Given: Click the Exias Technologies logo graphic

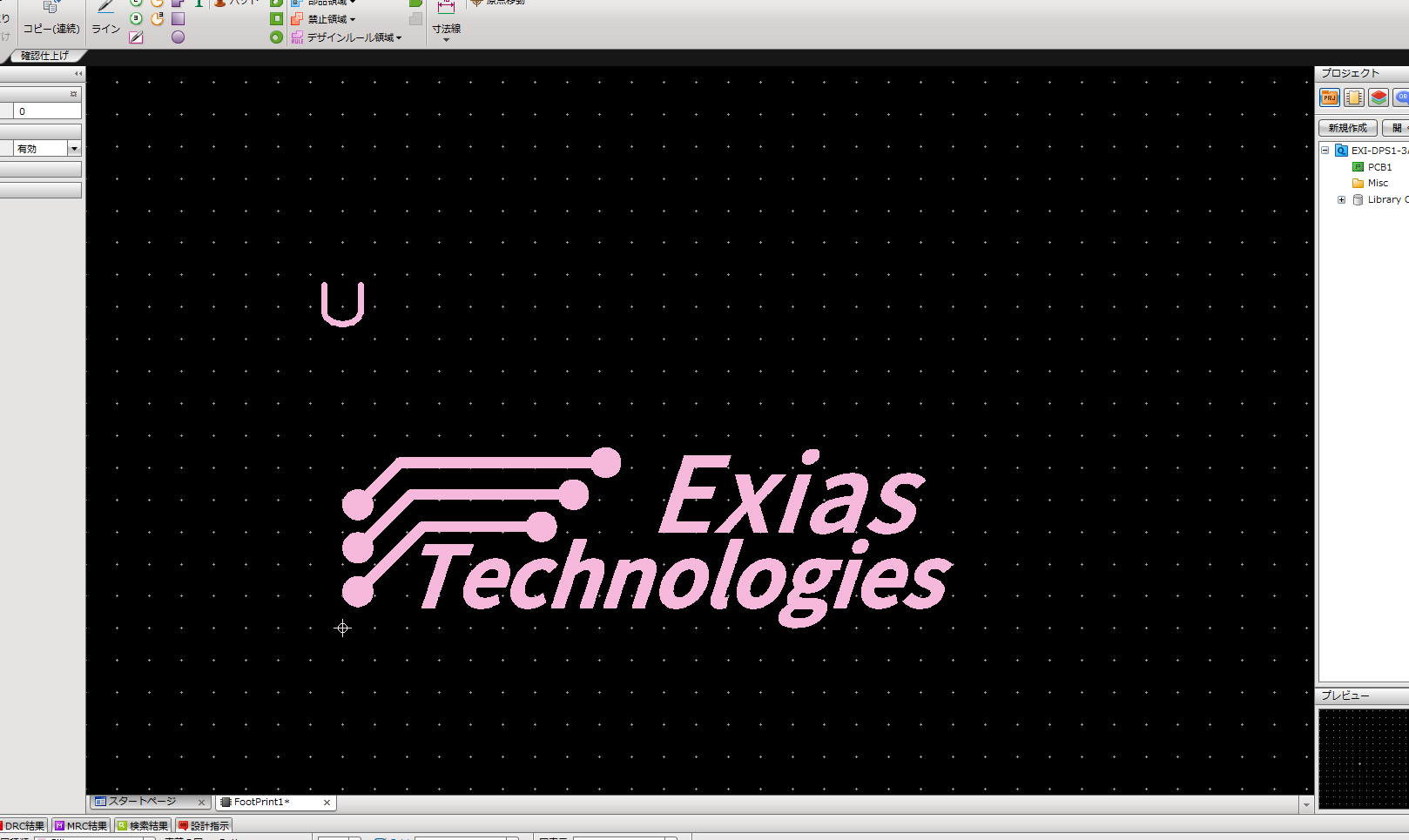Looking at the screenshot, I should (x=646, y=537).
